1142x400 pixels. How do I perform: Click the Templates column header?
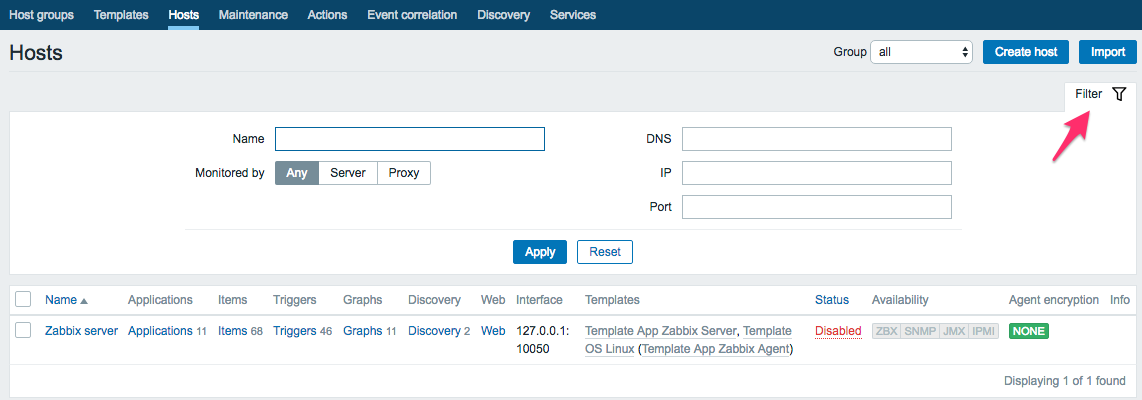[613, 299]
